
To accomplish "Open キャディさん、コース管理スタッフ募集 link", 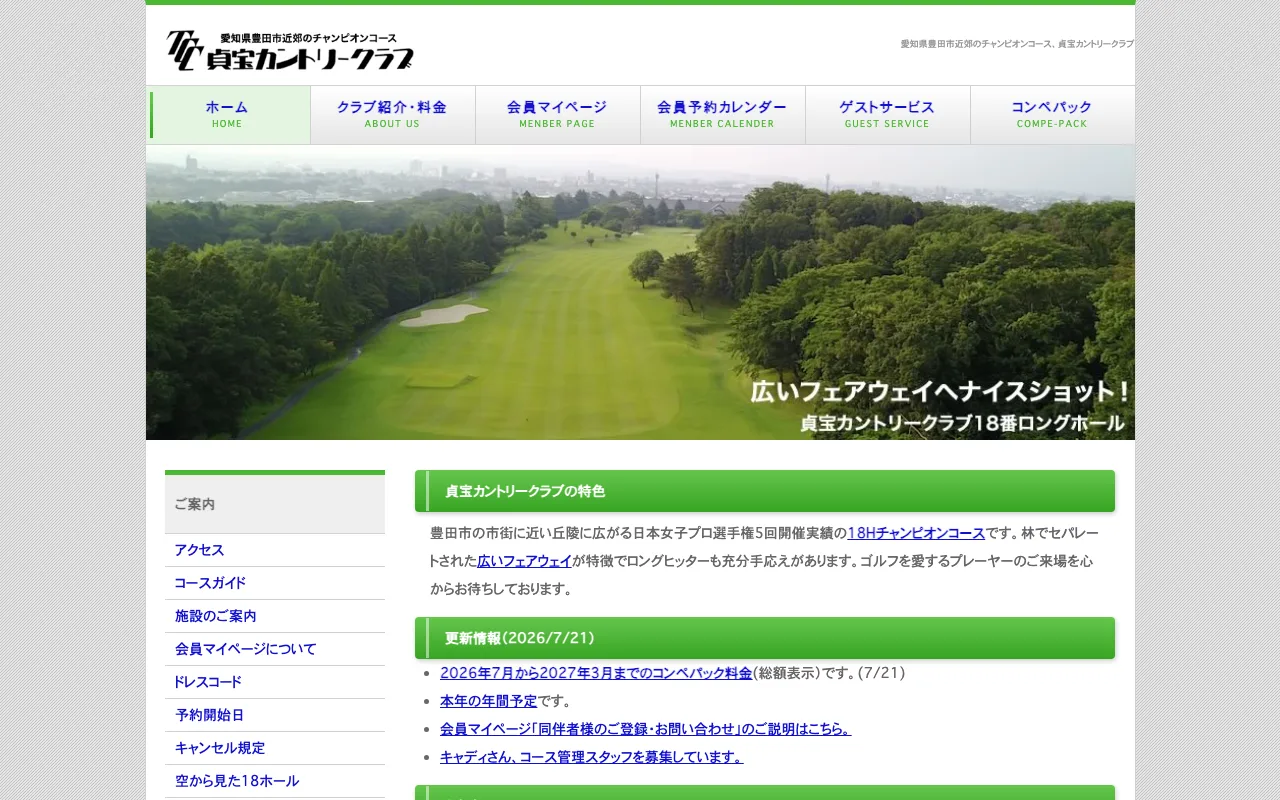I will (x=591, y=757).
